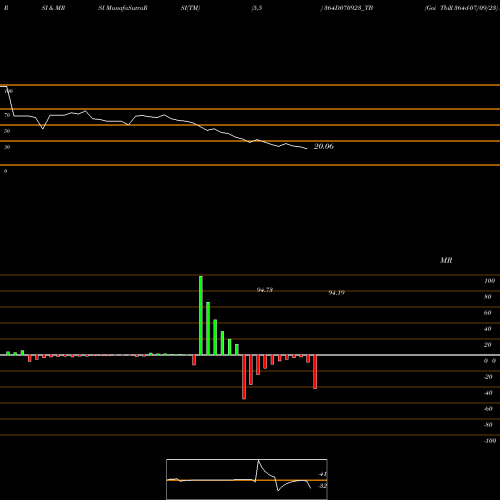Viewport: 500px width, 500px height.
Task: Click the tallest green bar in MR histogram
Action: [x=201, y=315]
